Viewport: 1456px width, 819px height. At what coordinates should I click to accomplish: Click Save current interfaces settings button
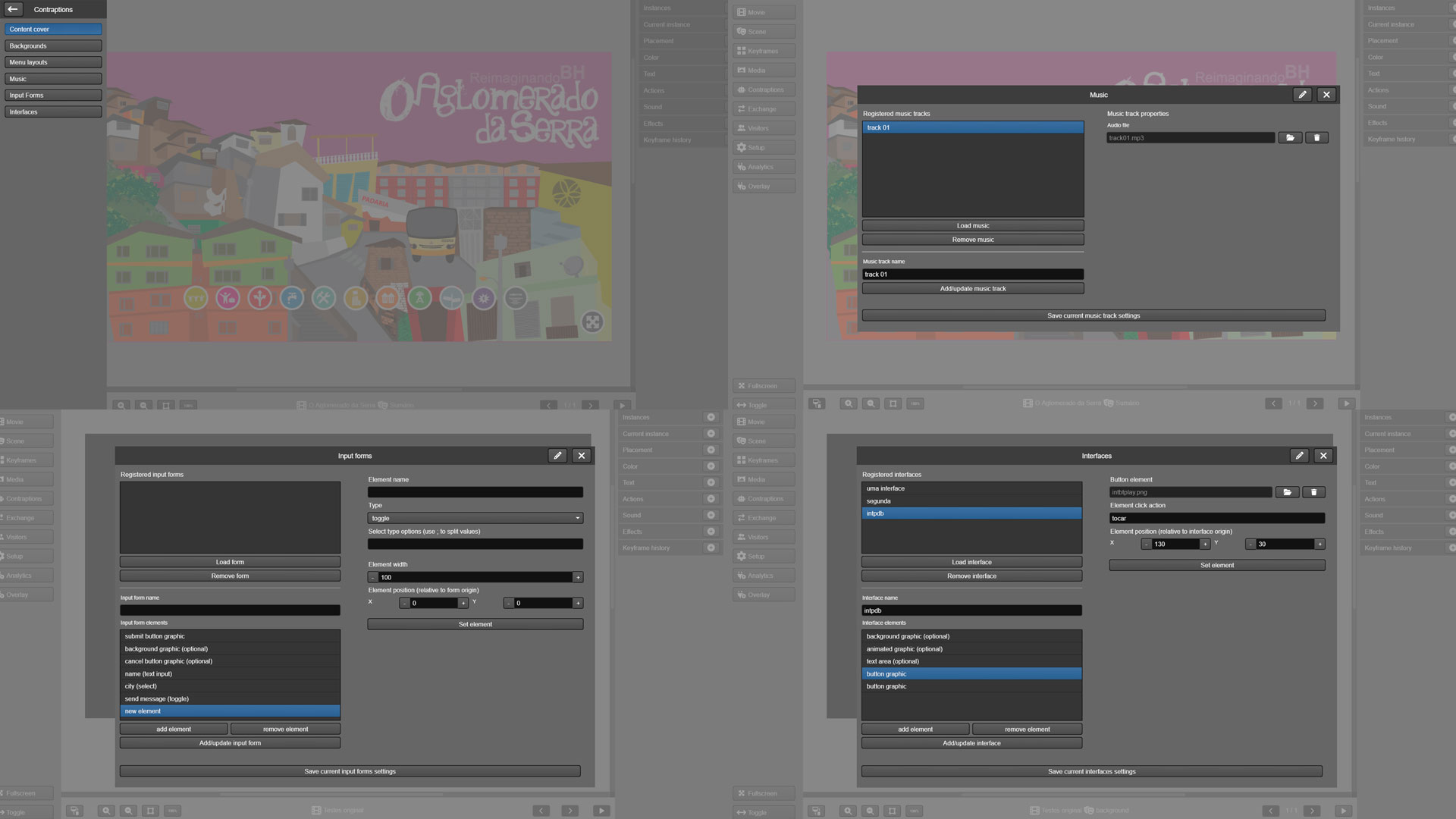coord(1091,771)
